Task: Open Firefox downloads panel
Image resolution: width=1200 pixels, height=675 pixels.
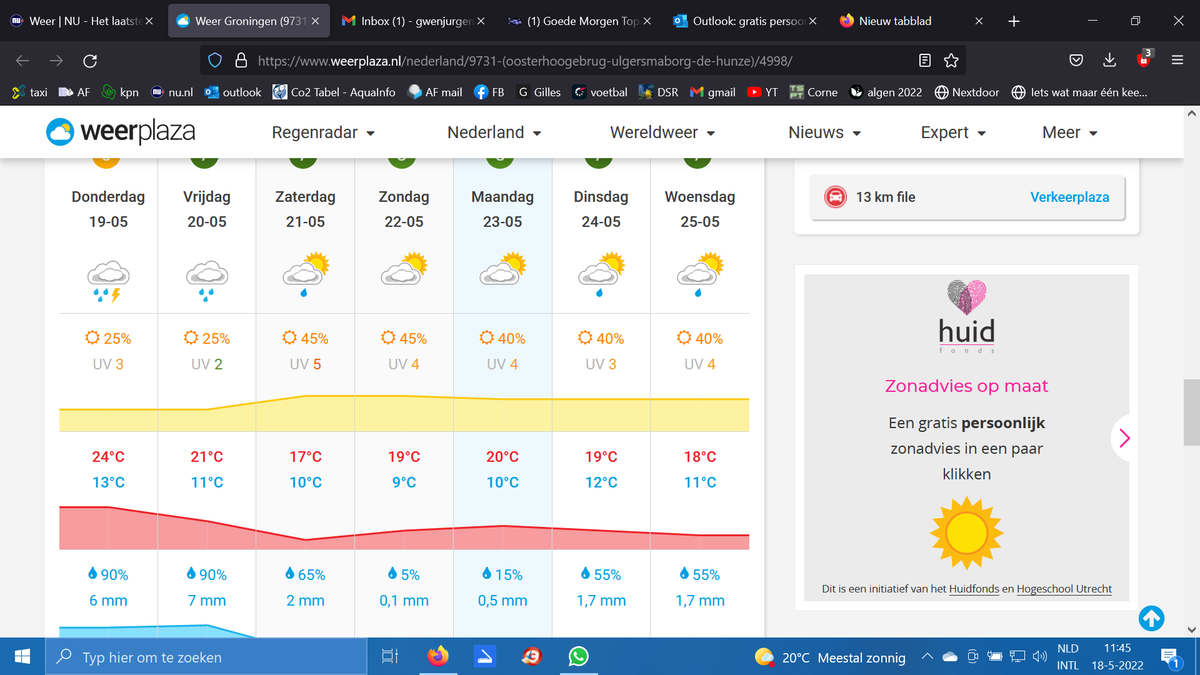Action: click(1110, 61)
